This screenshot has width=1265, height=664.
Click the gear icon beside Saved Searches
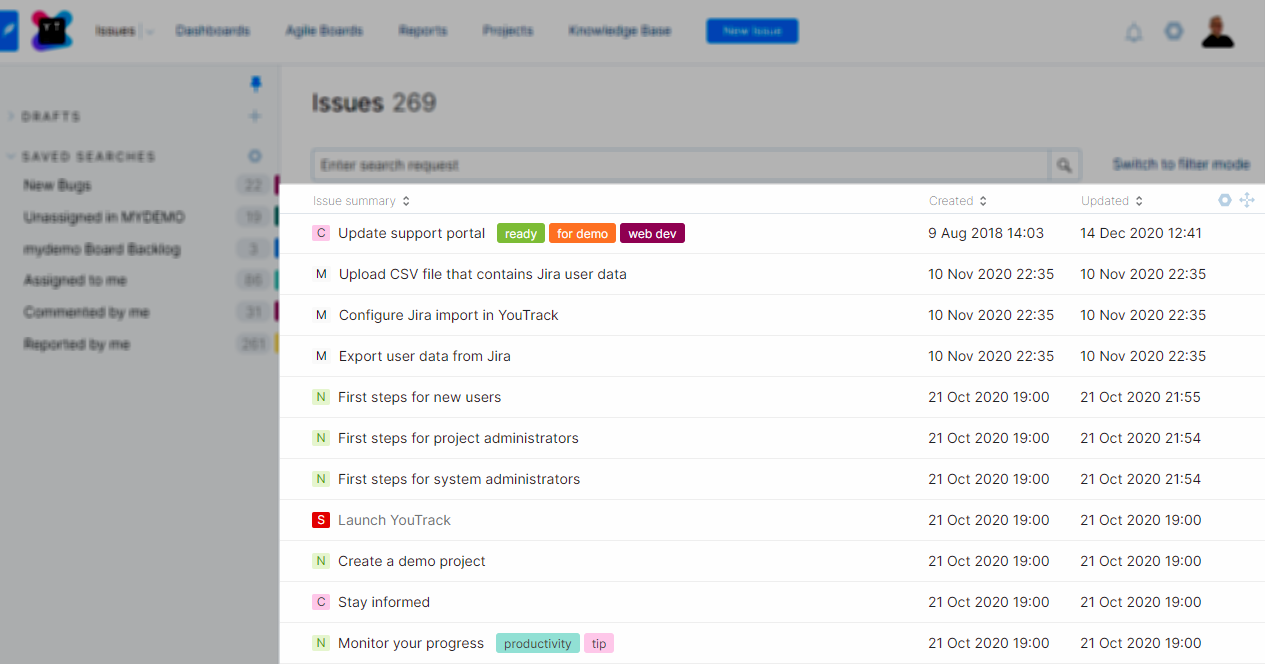point(255,156)
